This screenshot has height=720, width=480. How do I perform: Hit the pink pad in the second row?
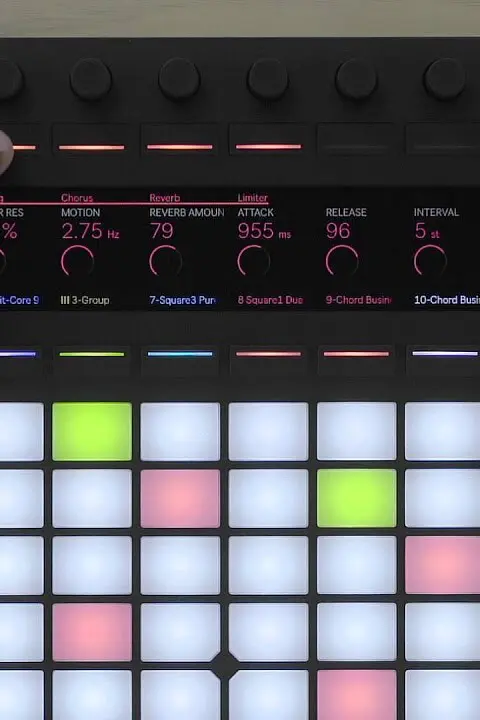(x=180, y=498)
